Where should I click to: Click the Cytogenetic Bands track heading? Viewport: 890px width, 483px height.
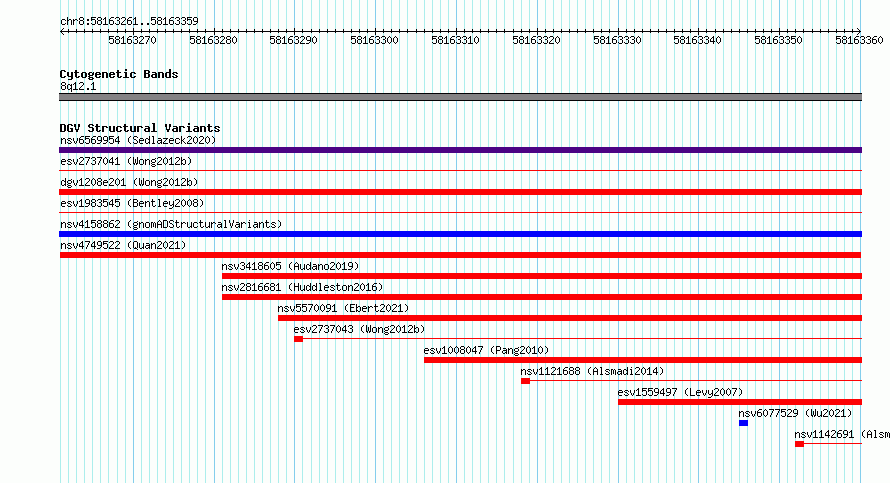click(119, 74)
